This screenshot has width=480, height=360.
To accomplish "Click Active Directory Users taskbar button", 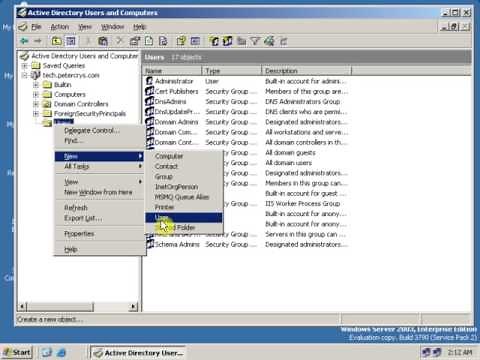I will pyautogui.click(x=138, y=353).
